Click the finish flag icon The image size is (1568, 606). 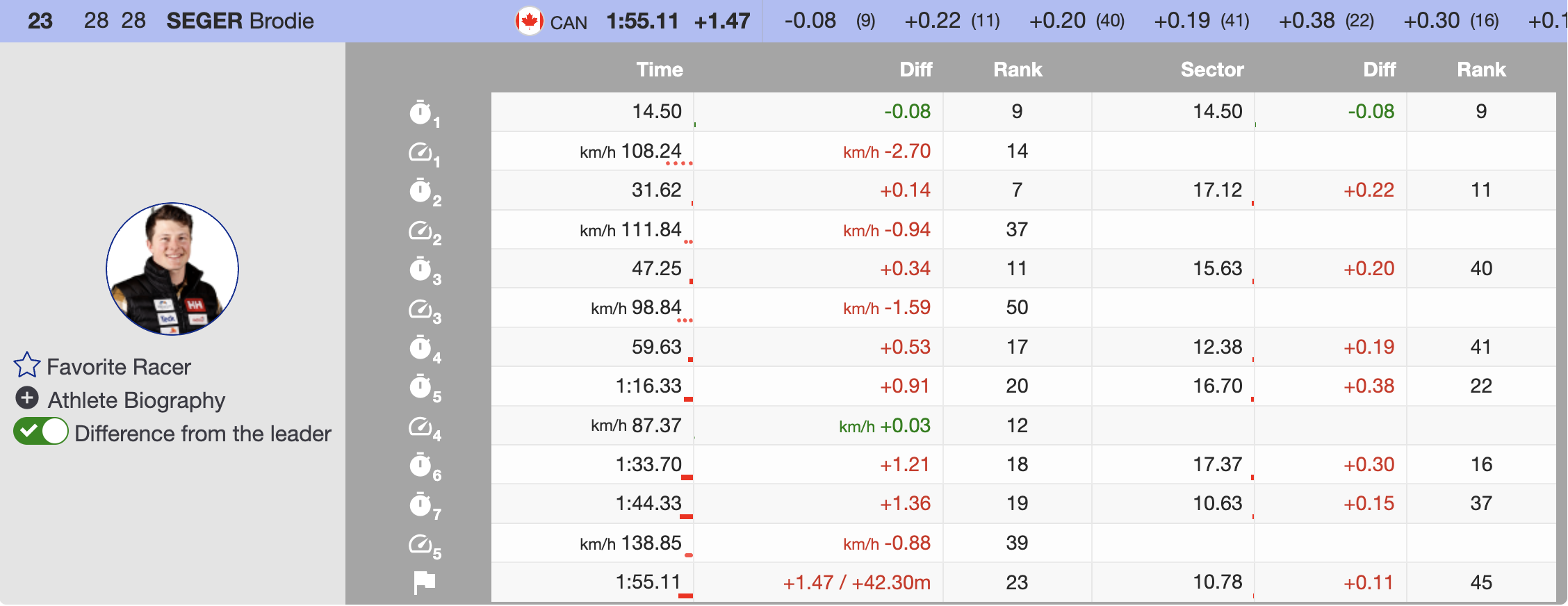(424, 582)
